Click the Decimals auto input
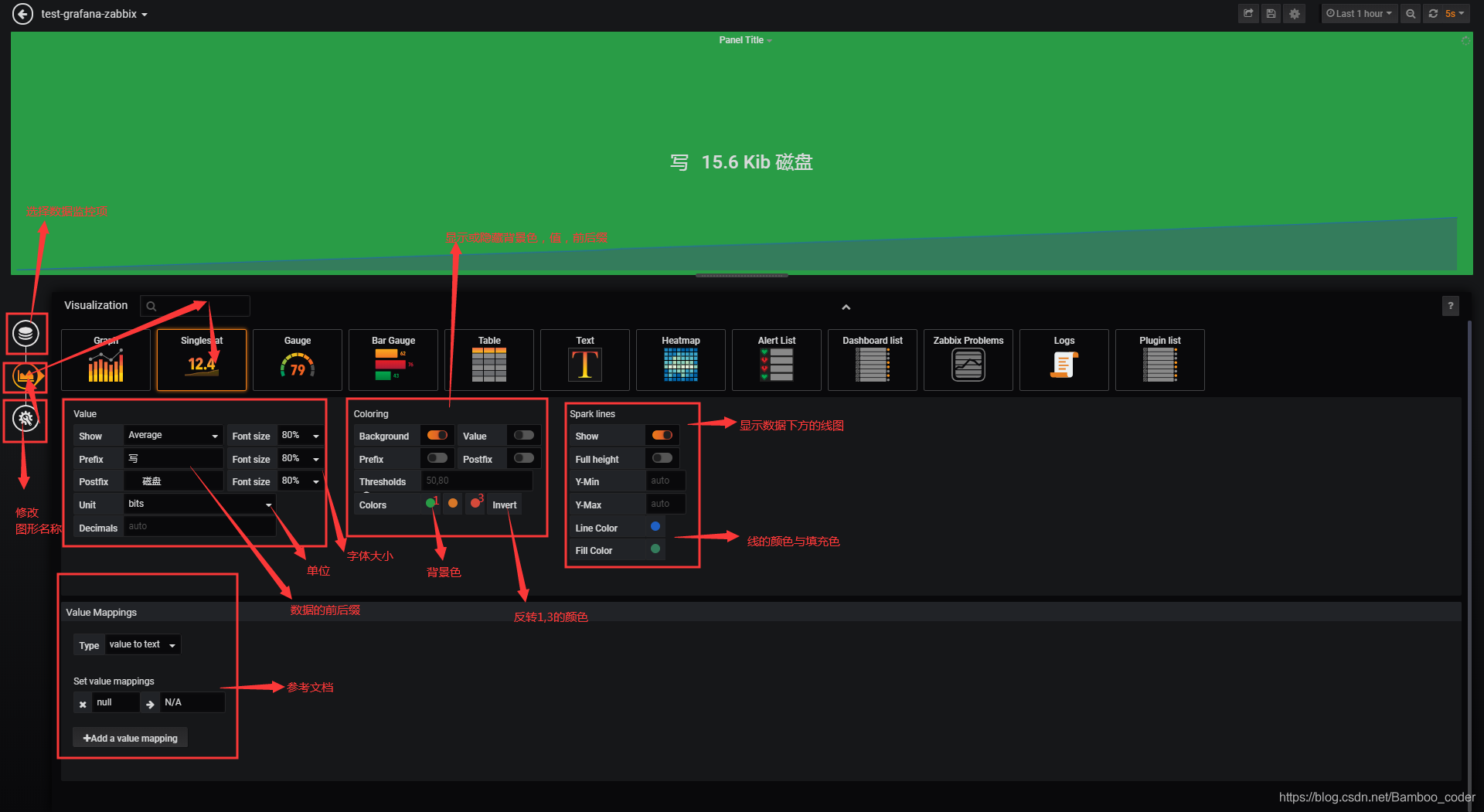Screen dimensions: 1484x812 point(199,527)
